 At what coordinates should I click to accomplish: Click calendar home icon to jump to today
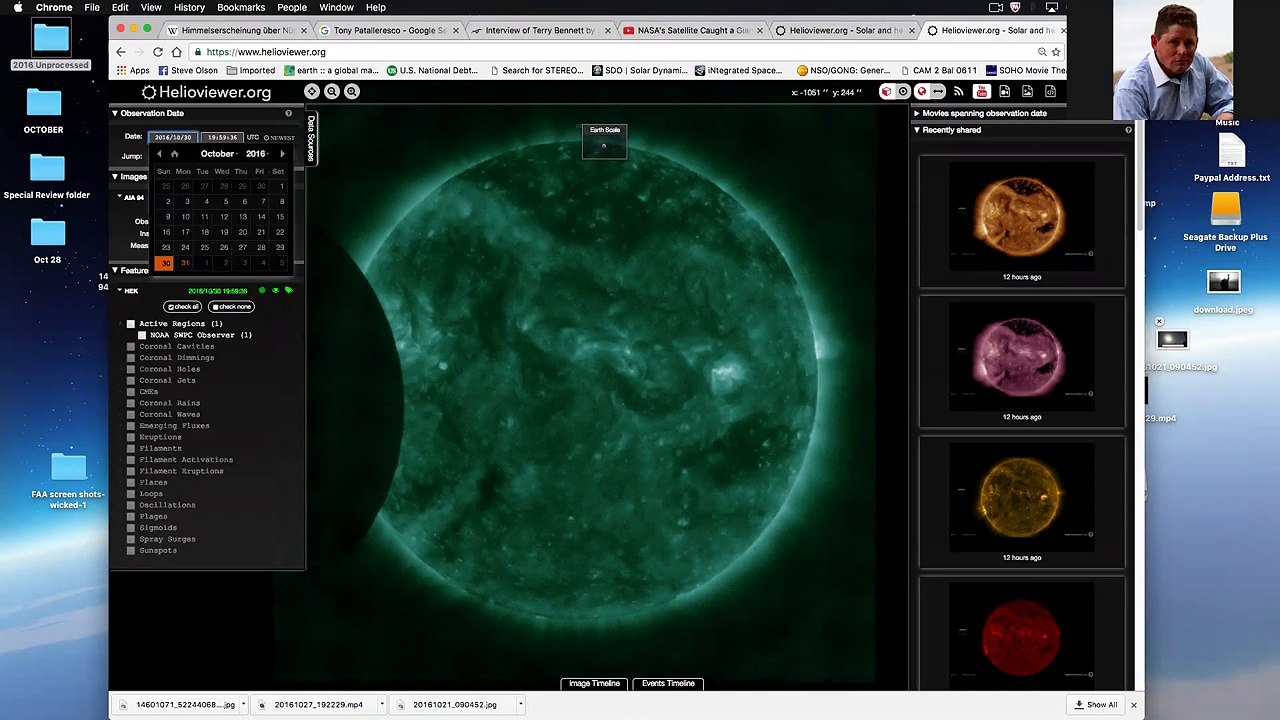174,154
